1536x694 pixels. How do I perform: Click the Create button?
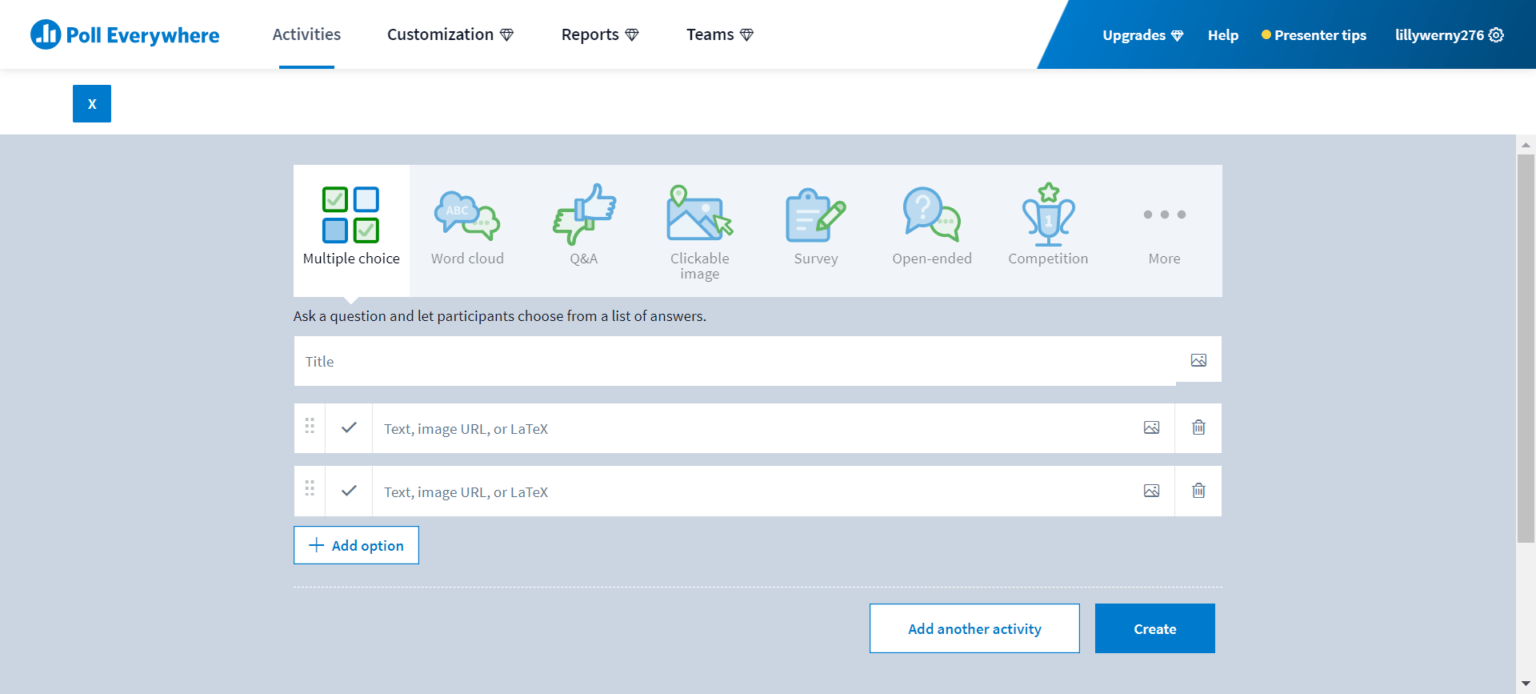coord(1155,629)
